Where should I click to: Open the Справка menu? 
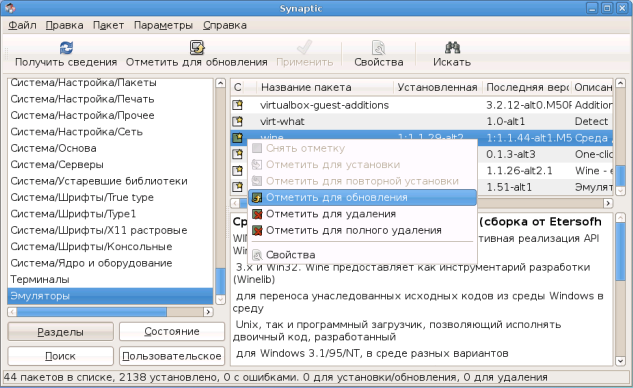tap(224, 25)
